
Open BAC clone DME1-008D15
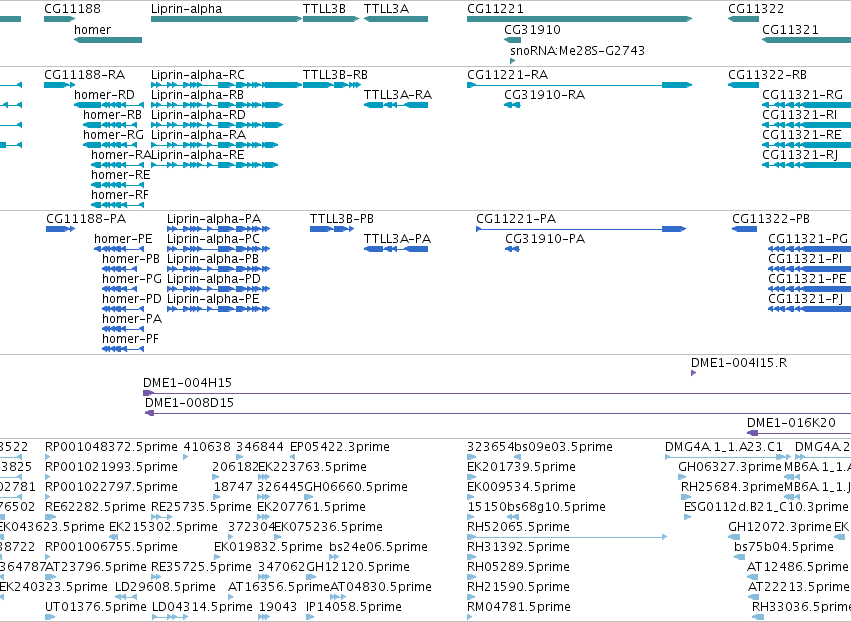pos(189,403)
